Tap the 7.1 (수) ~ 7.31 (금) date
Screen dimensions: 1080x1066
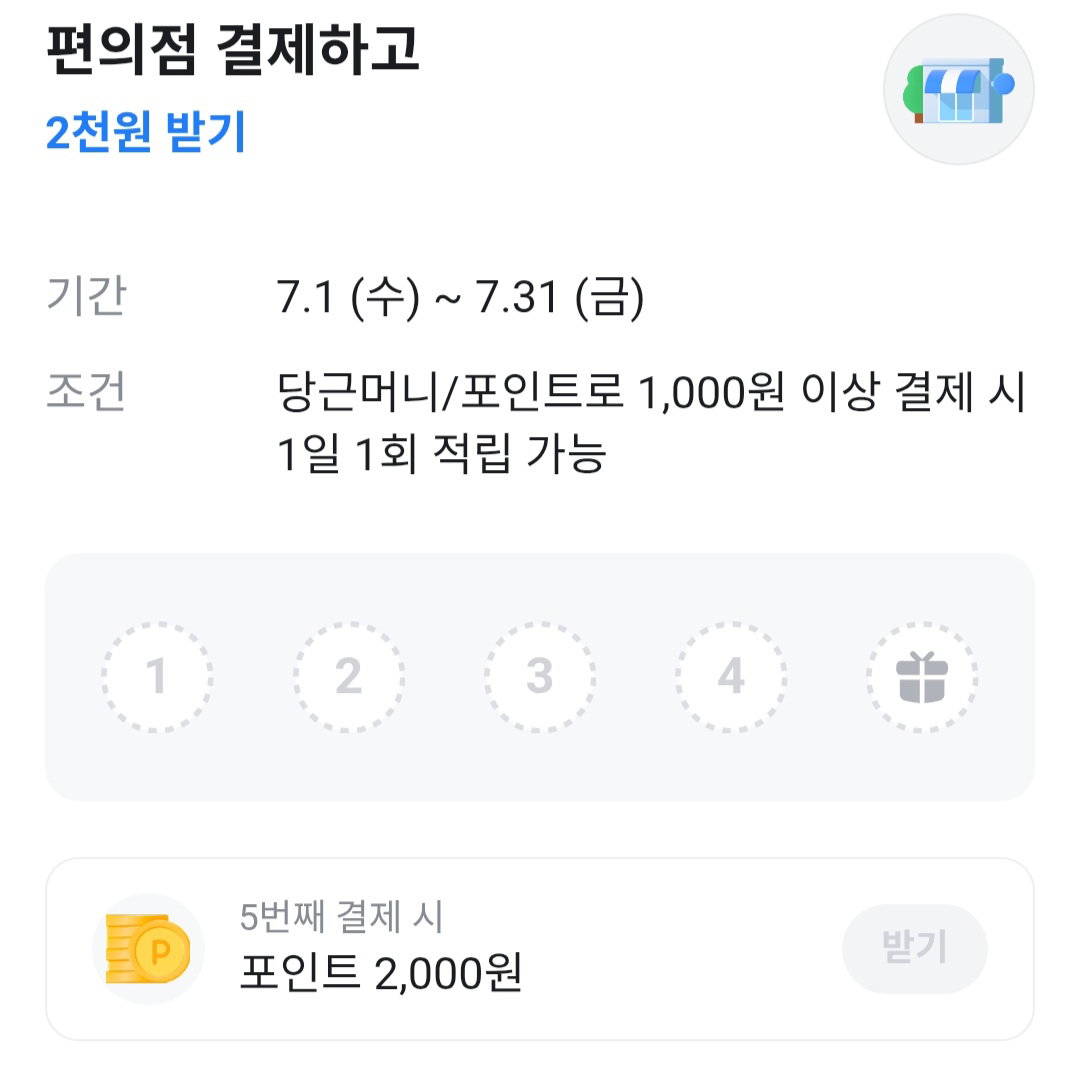[x=460, y=297]
